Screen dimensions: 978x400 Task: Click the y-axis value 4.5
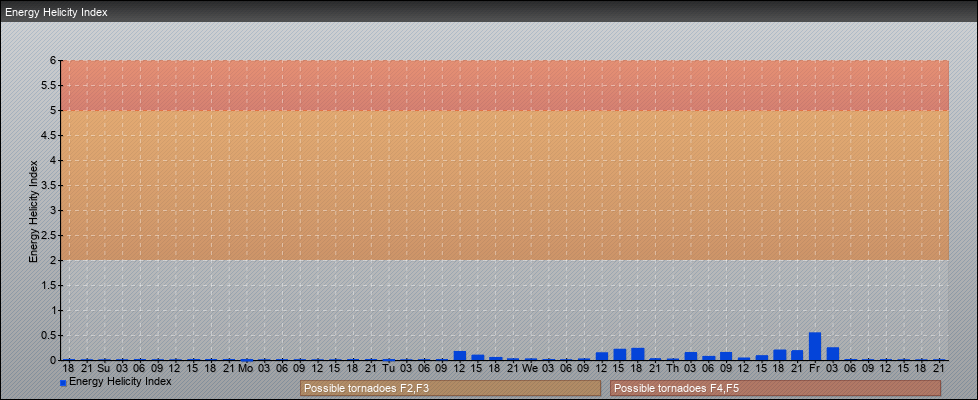click(x=50, y=135)
